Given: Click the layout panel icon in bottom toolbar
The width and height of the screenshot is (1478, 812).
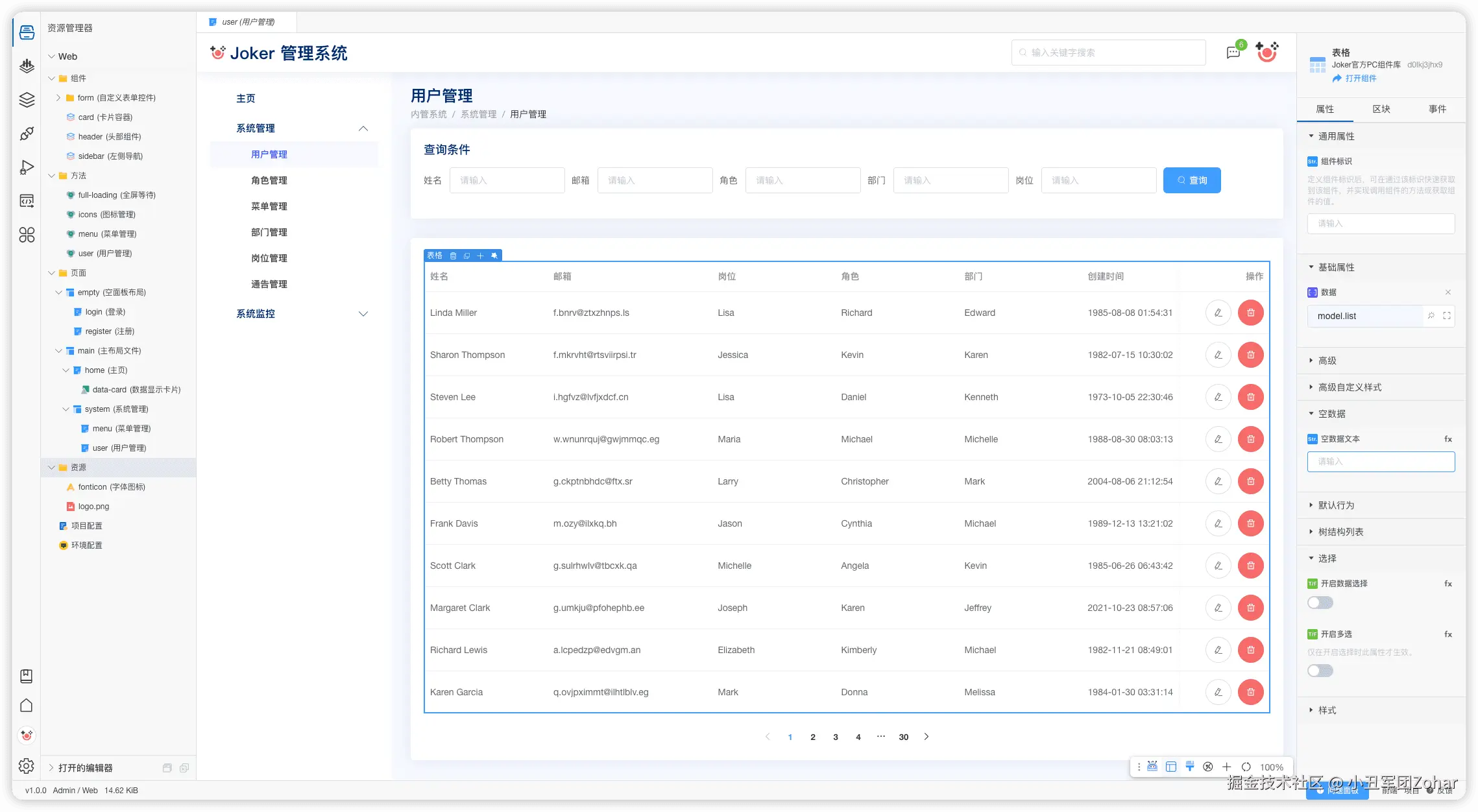Looking at the screenshot, I should 1170,767.
